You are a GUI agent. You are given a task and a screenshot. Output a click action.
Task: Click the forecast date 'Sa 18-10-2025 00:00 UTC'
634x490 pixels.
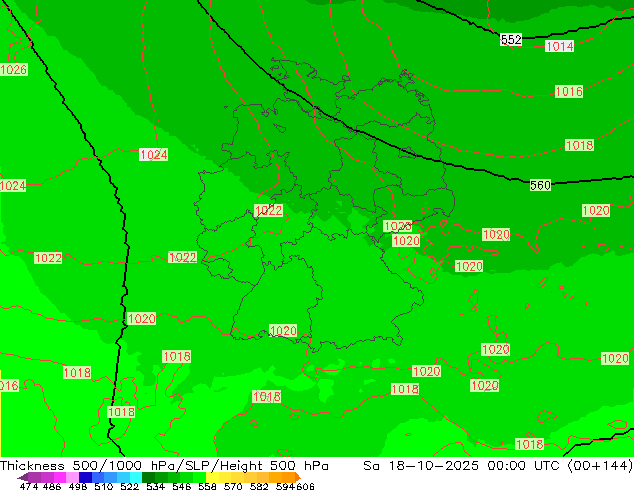[x=461, y=465]
